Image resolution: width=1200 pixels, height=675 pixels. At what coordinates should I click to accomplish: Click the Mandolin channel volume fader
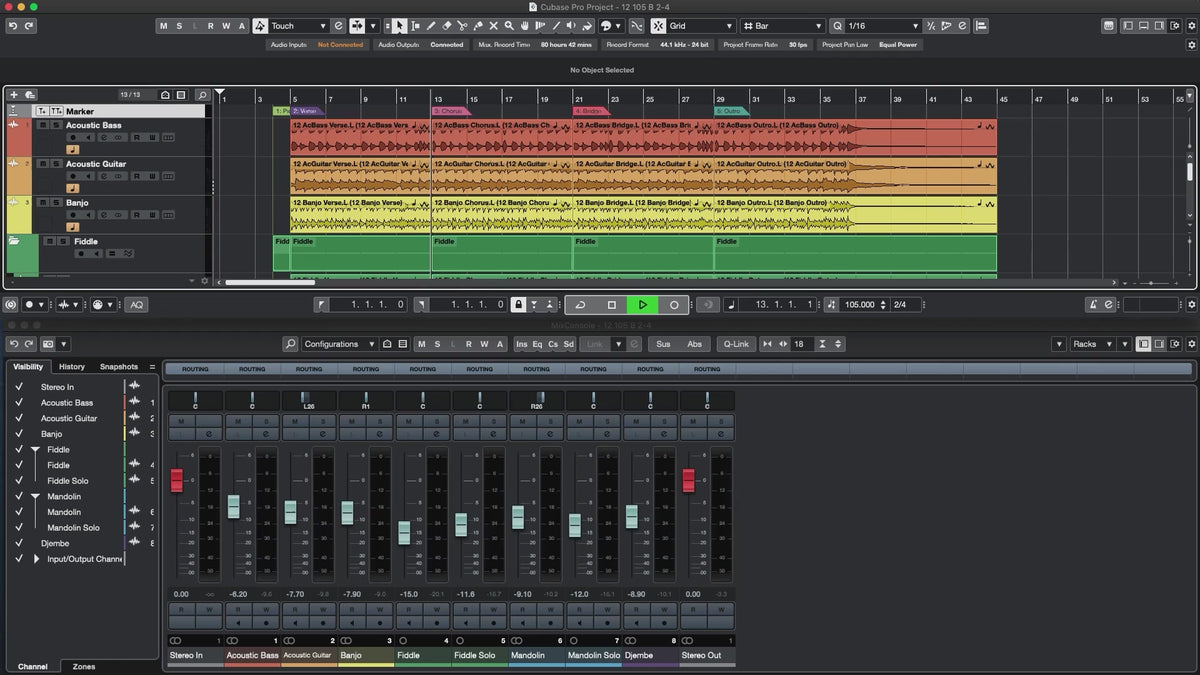point(518,517)
